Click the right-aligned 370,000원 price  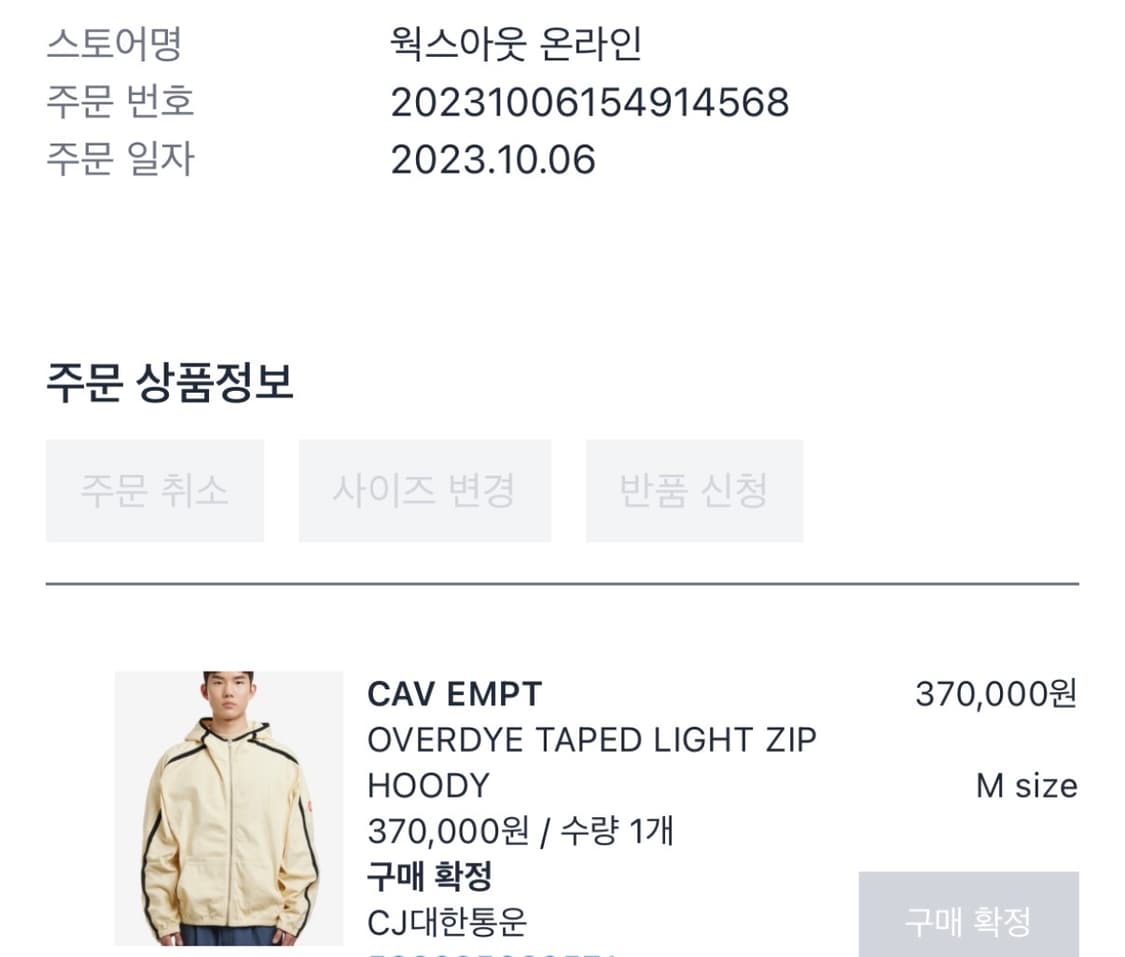[x=996, y=694]
